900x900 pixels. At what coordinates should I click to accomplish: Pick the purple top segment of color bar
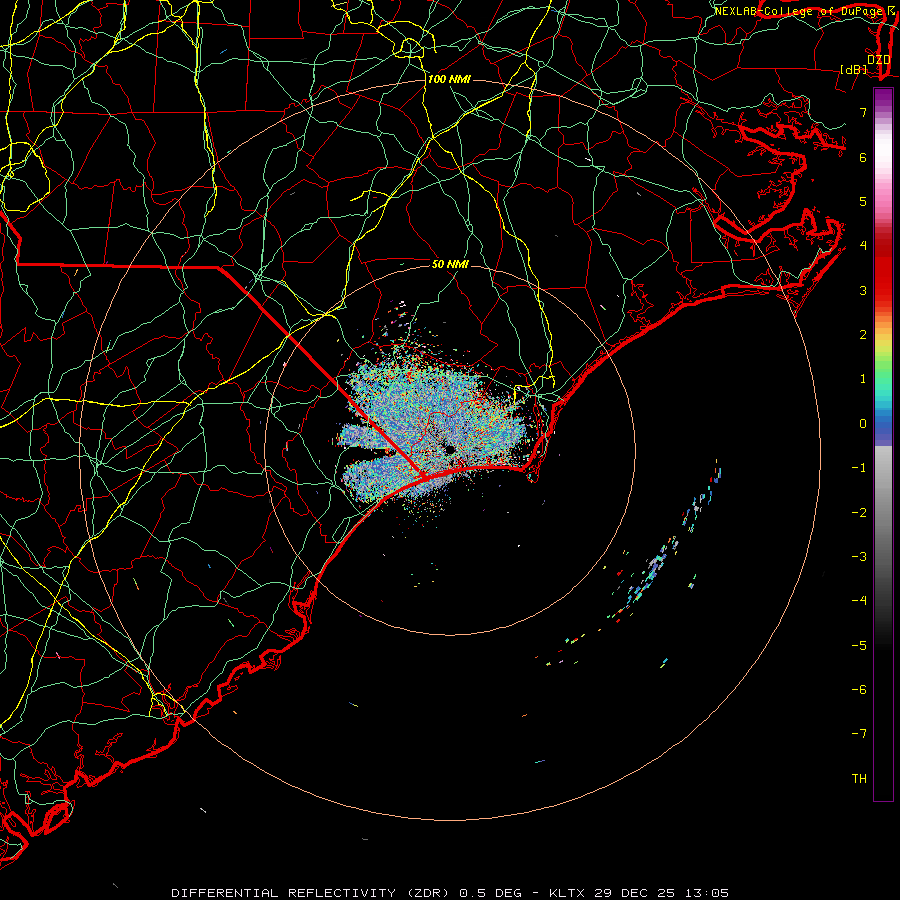point(883,98)
